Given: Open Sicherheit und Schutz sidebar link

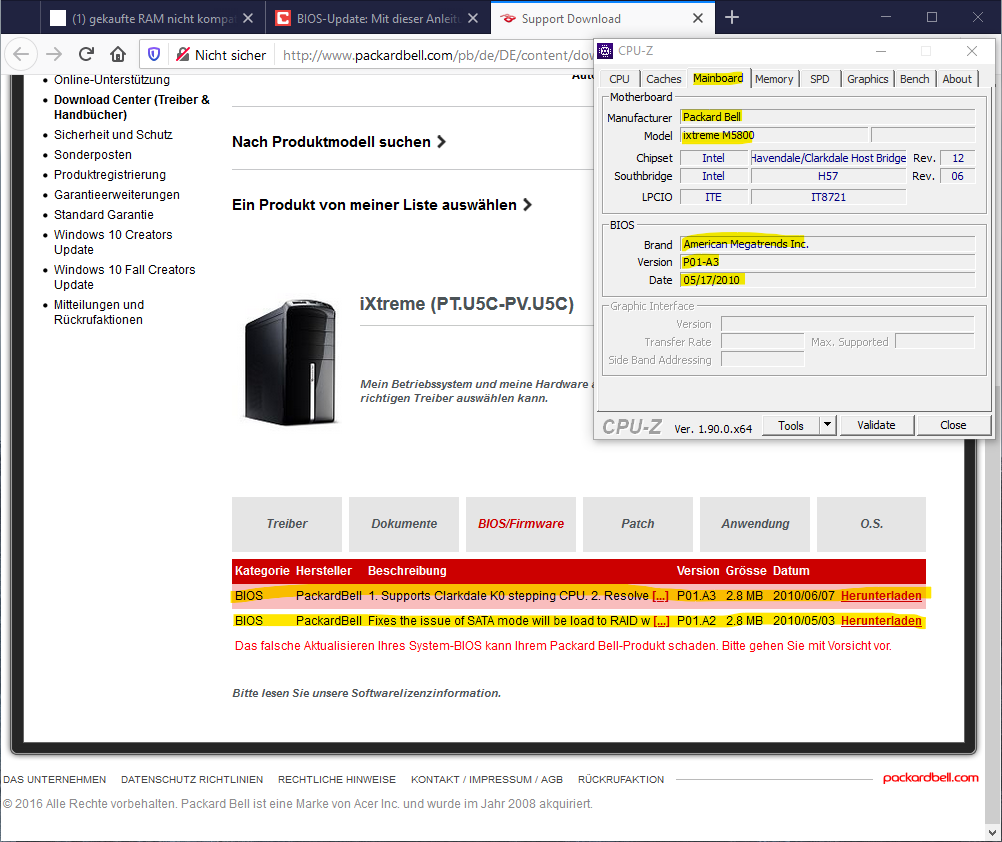Looking at the screenshot, I should [113, 135].
